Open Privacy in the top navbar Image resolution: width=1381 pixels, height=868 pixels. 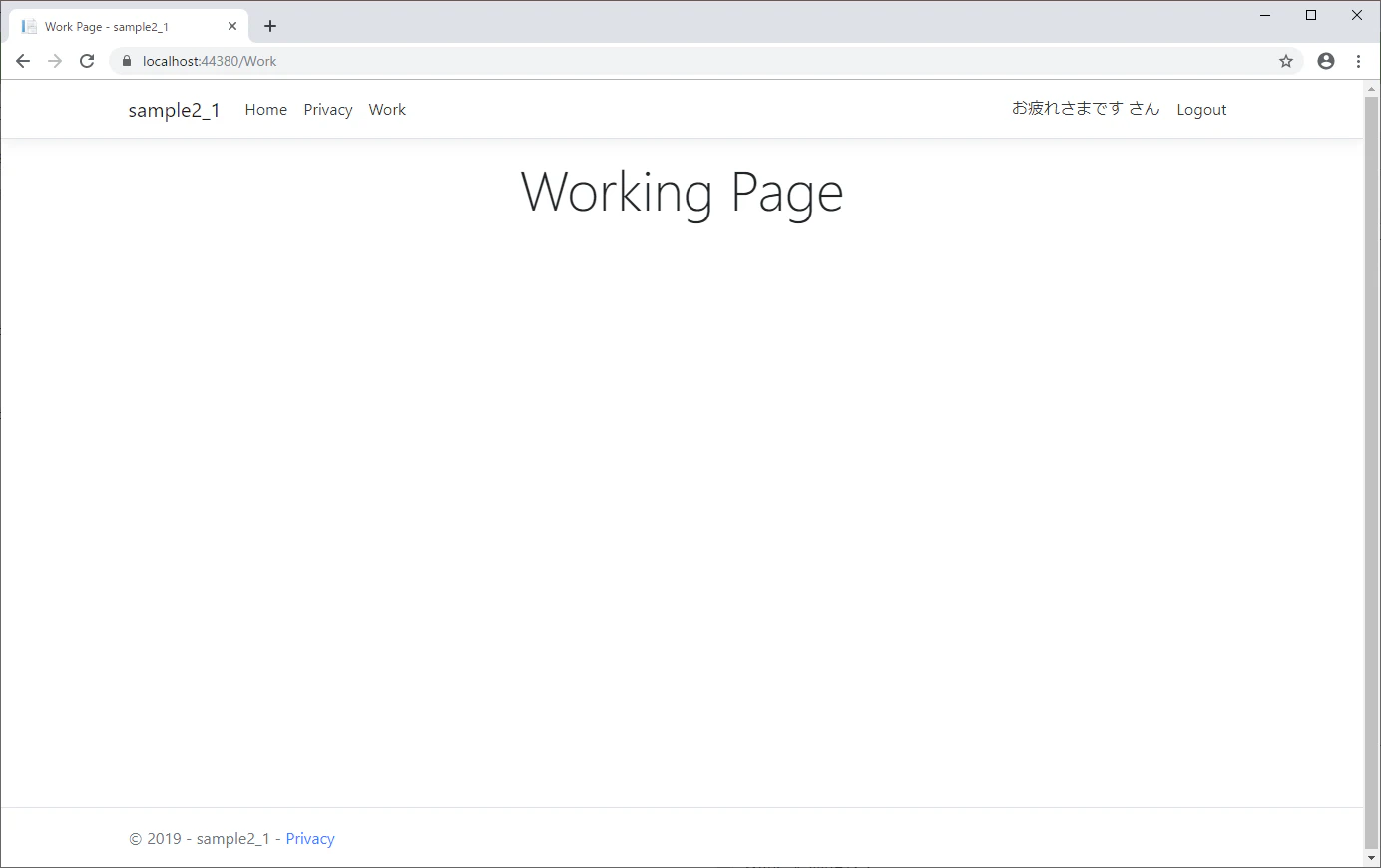[328, 110]
